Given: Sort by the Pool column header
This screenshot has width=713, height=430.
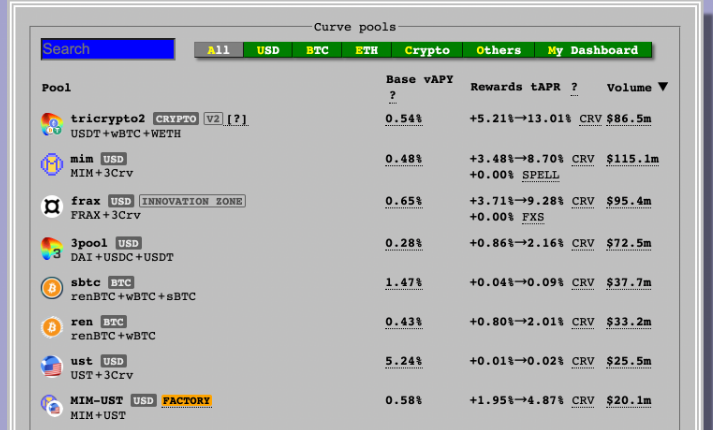Looking at the screenshot, I should pos(56,87).
